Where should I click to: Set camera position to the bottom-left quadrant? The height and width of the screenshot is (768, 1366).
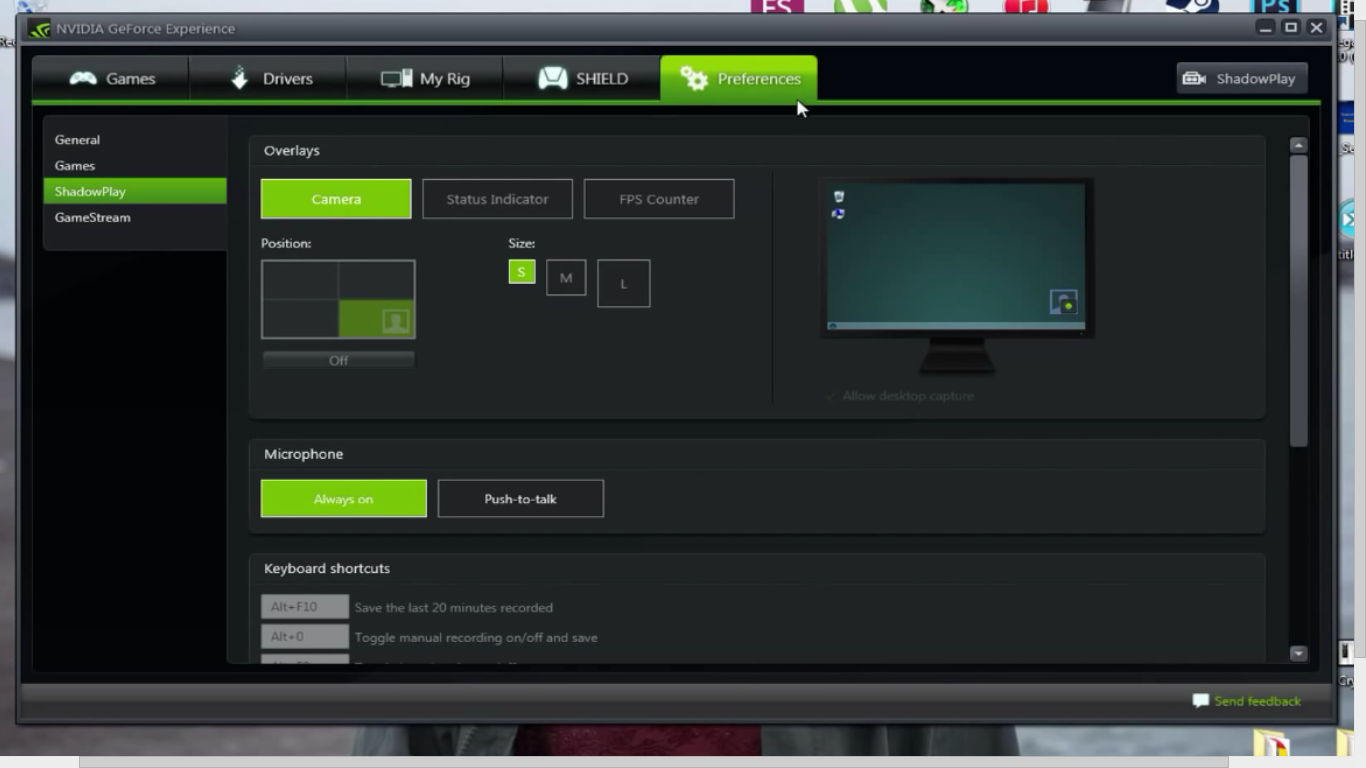[300, 318]
